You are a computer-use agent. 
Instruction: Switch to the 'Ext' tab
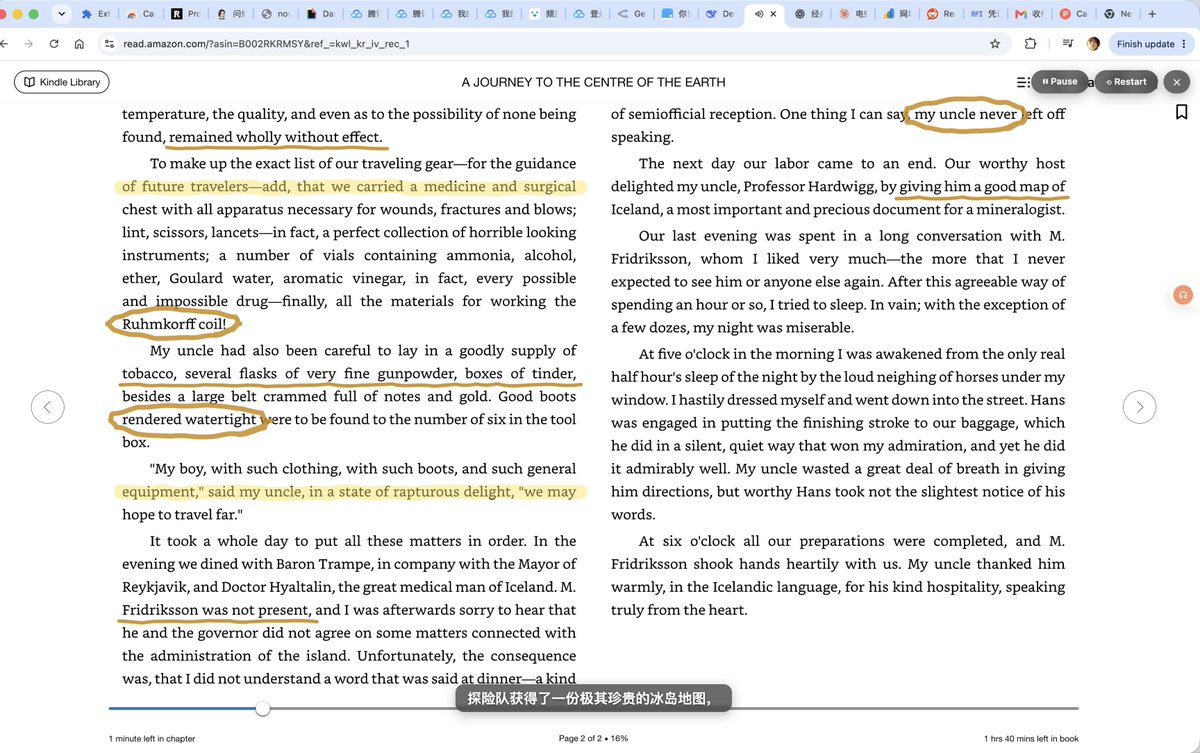pyautogui.click(x=96, y=14)
